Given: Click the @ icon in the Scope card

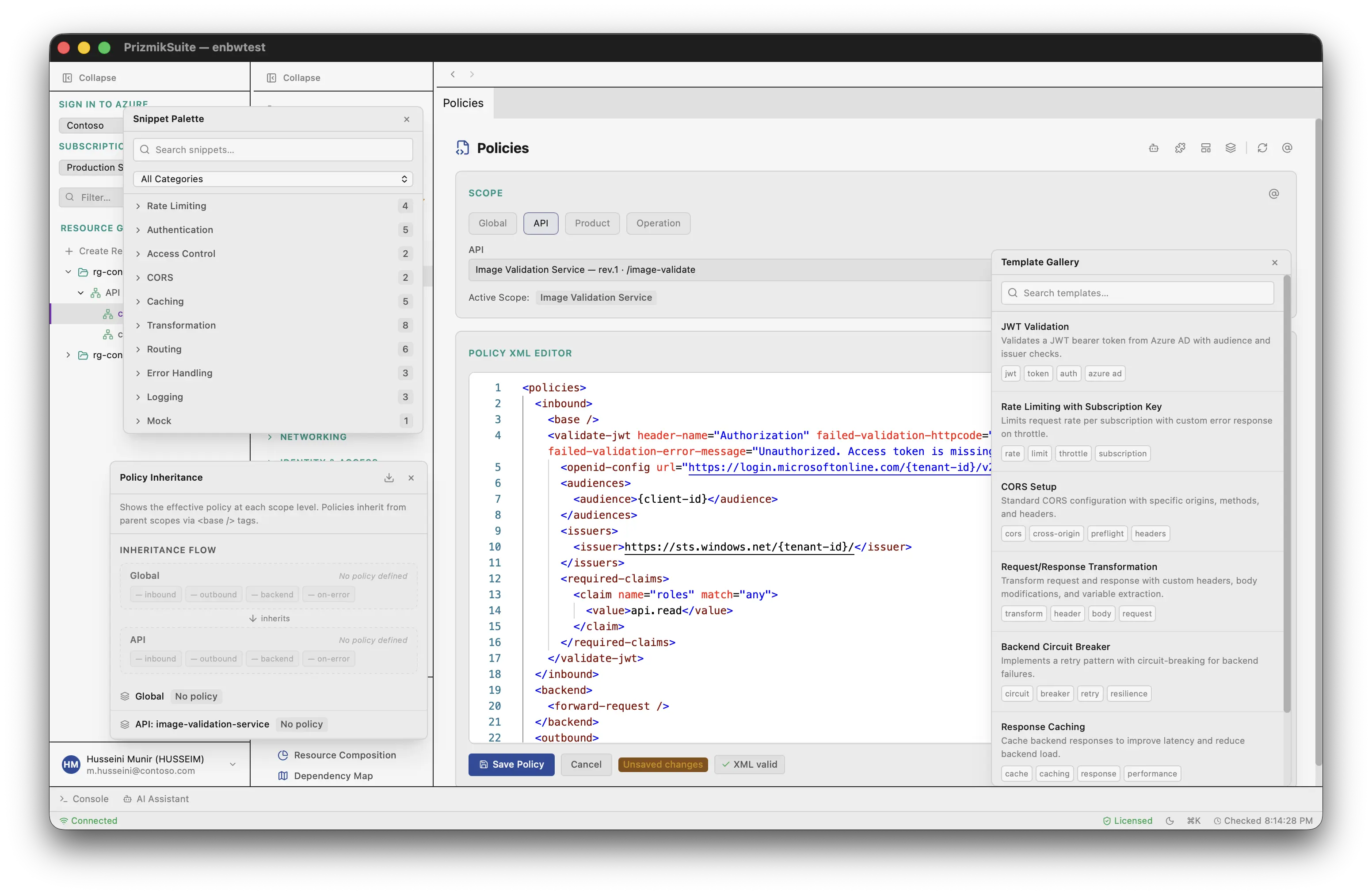Looking at the screenshot, I should tap(1274, 194).
